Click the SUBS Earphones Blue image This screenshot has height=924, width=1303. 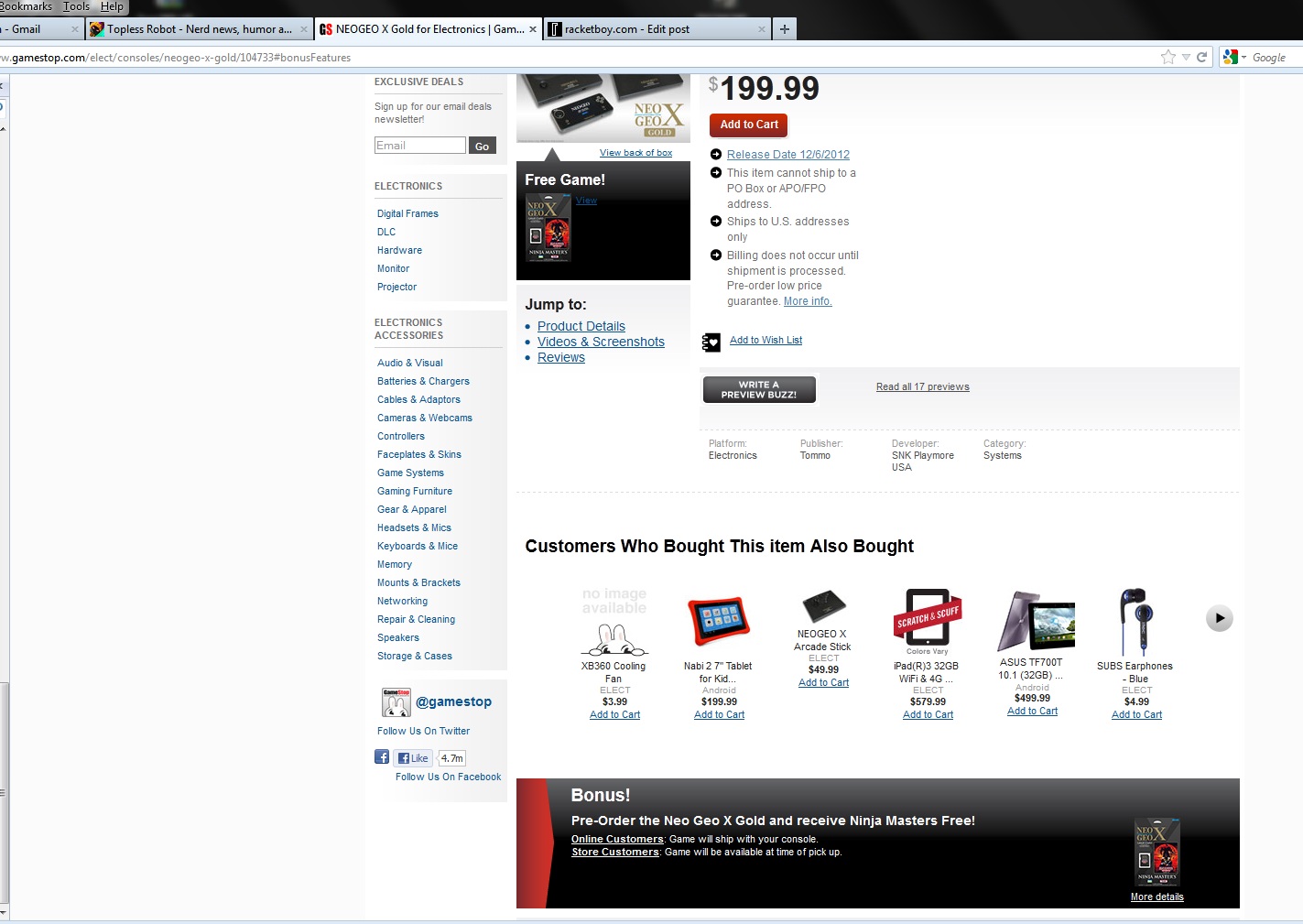pos(1135,621)
